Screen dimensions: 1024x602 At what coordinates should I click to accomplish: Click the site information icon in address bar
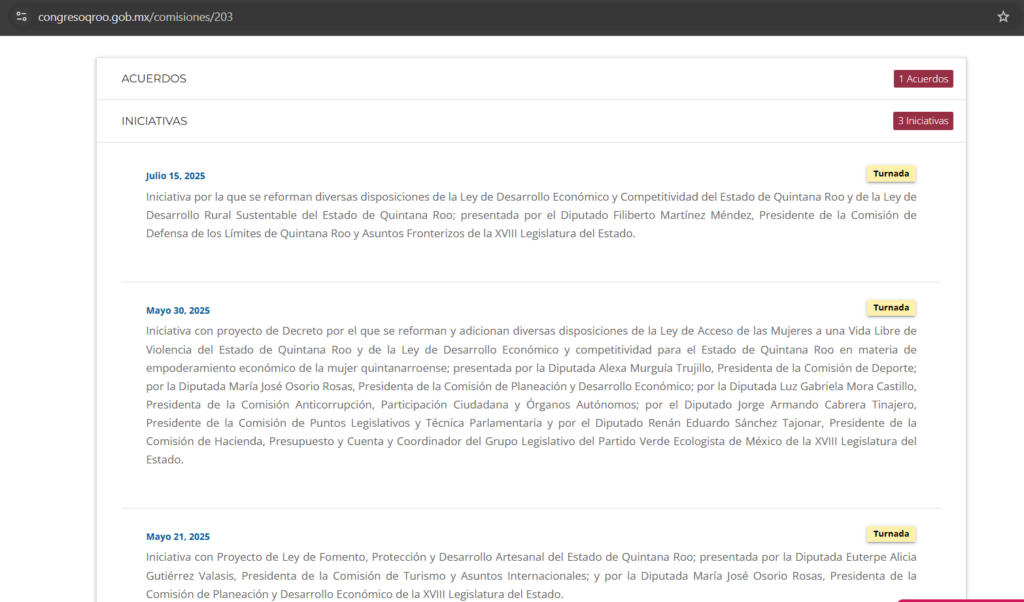pyautogui.click(x=22, y=17)
